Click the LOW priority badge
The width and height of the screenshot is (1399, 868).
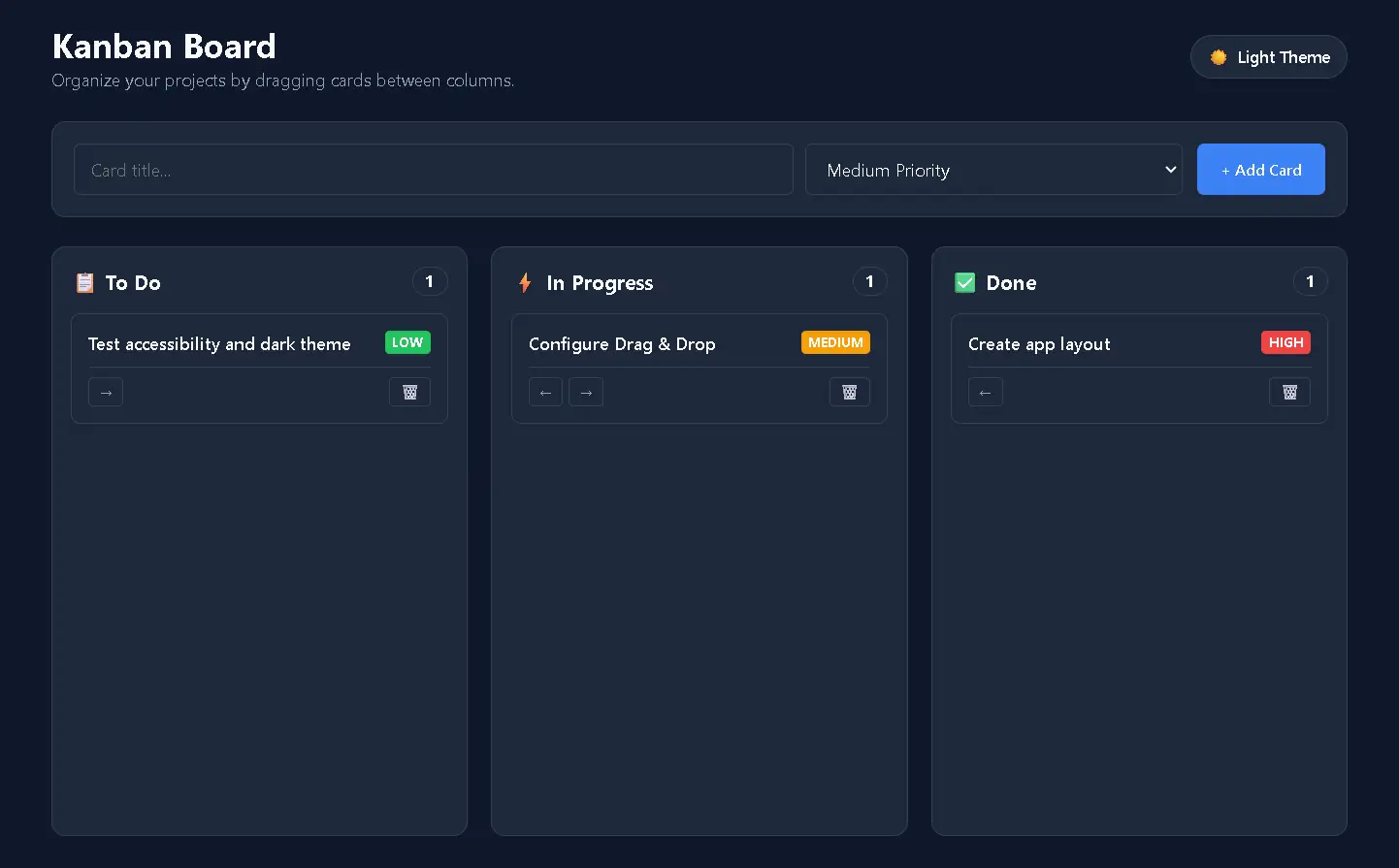click(x=407, y=342)
